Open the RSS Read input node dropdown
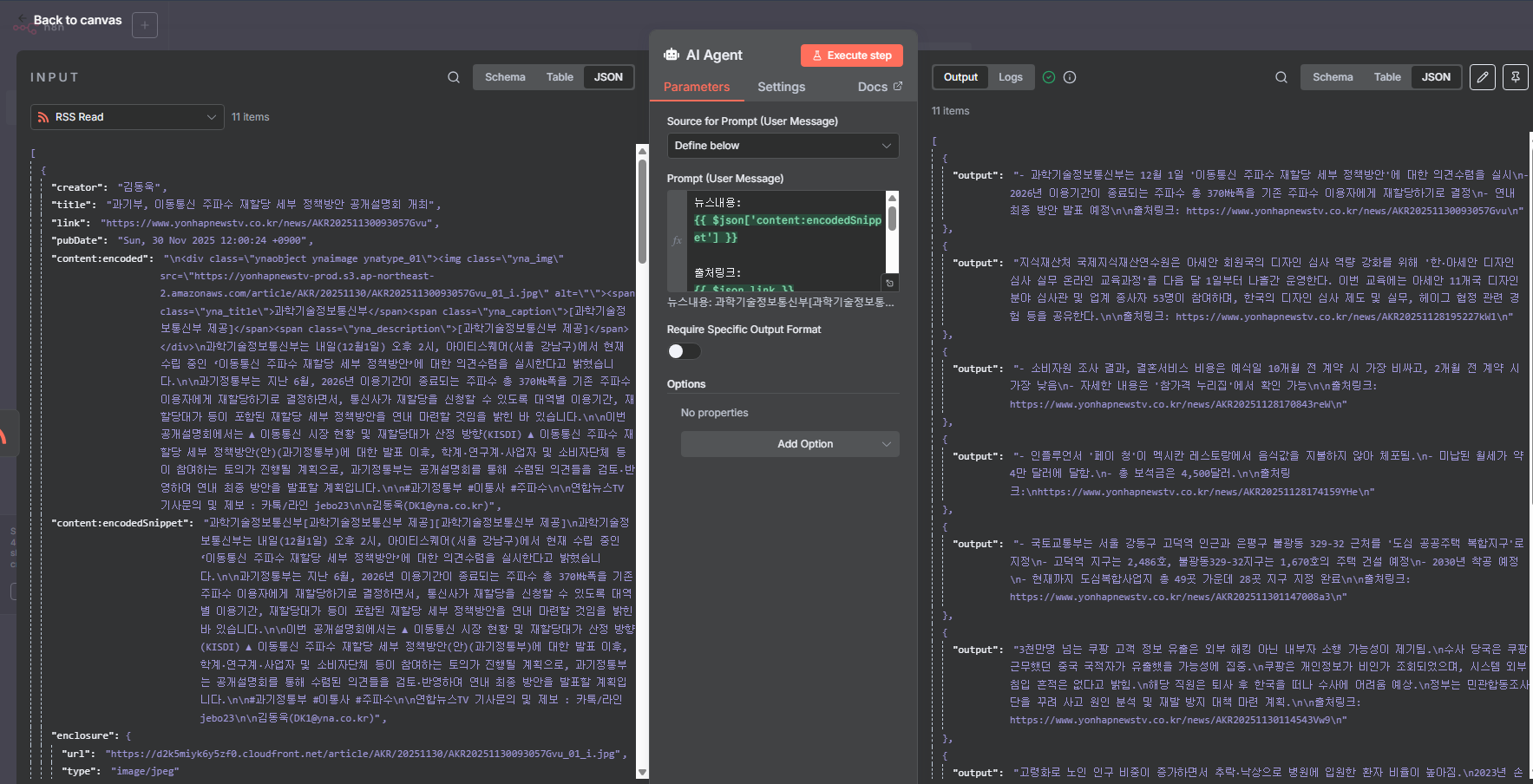Image resolution: width=1533 pixels, height=784 pixels. click(x=128, y=117)
